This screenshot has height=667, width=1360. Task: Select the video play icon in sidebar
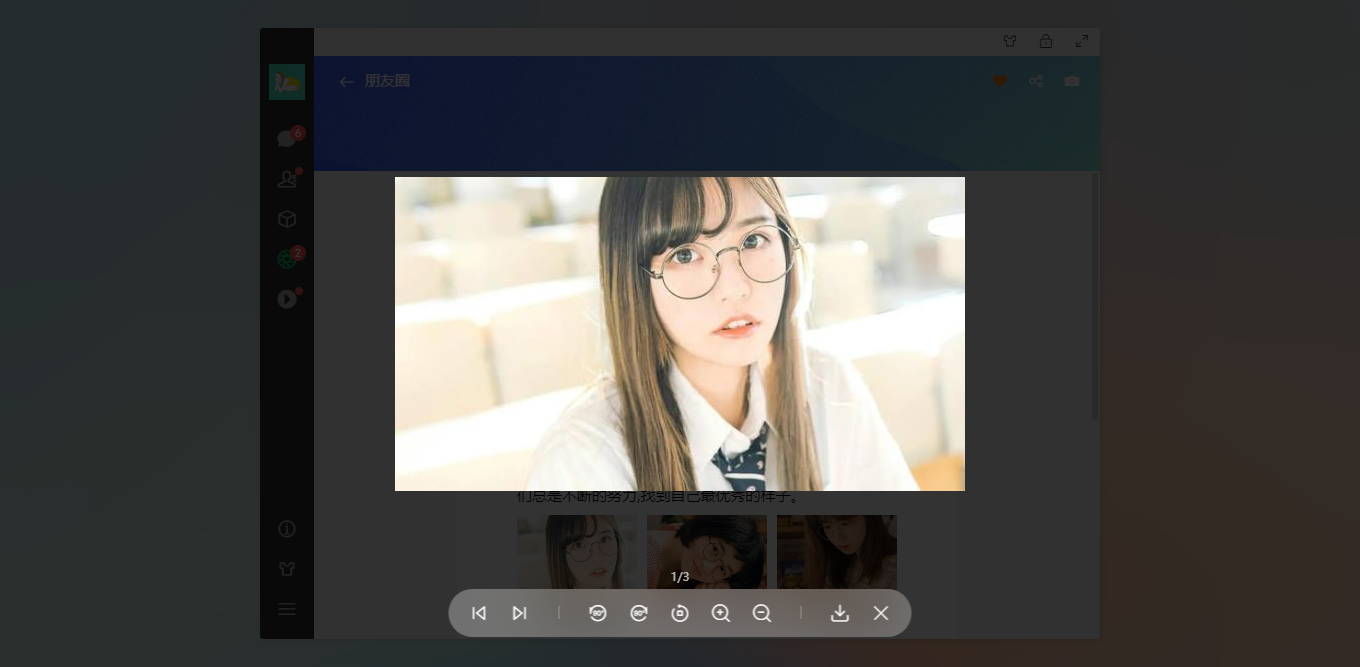tap(287, 299)
